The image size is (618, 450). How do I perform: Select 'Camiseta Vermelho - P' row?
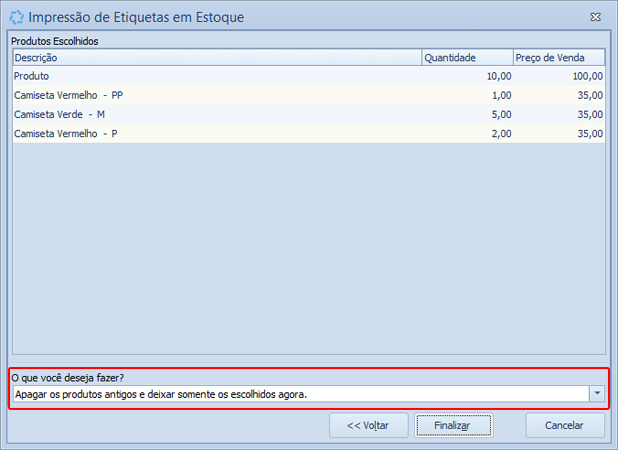tap(309, 134)
